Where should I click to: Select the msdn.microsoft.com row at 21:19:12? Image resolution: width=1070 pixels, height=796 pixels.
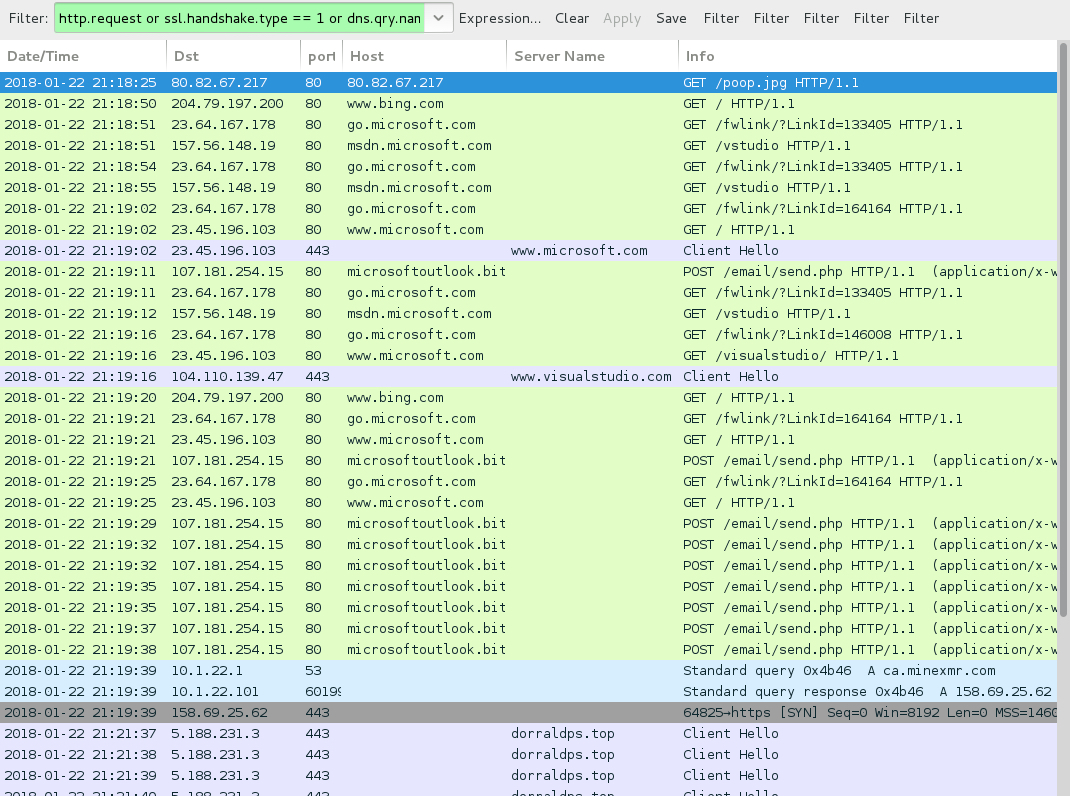pos(528,313)
